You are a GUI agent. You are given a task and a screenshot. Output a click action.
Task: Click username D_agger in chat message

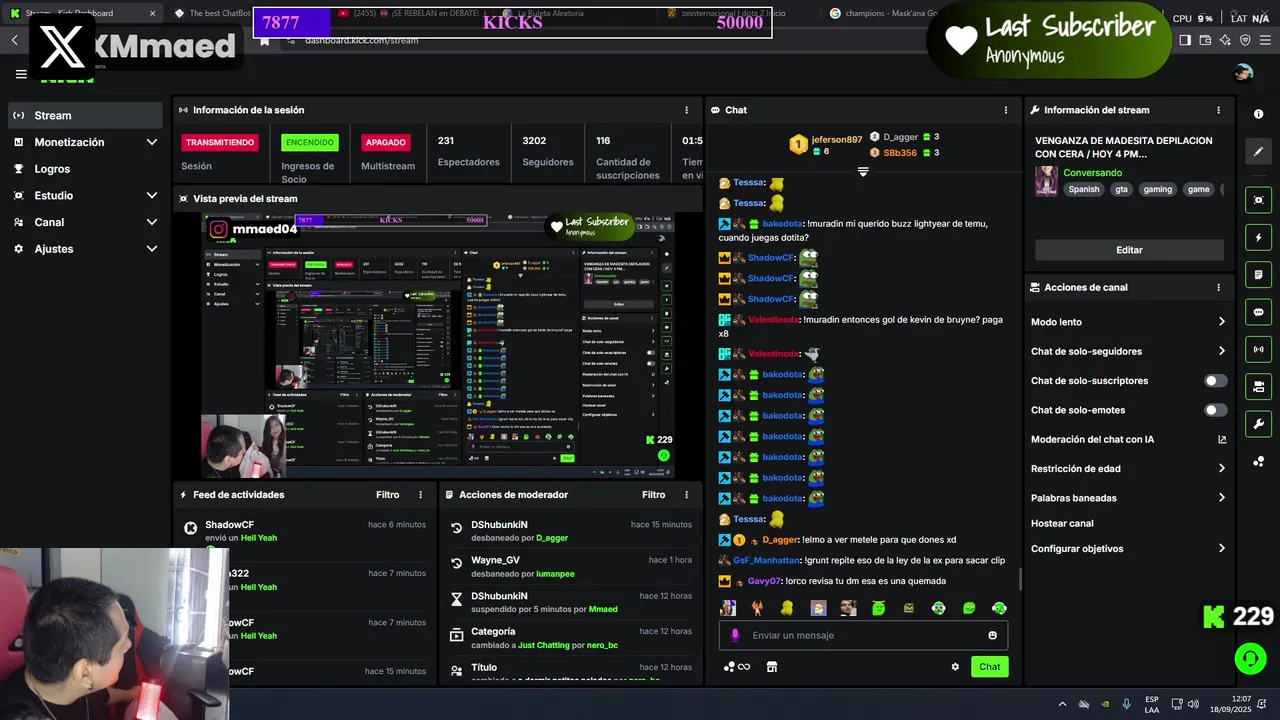coord(780,540)
